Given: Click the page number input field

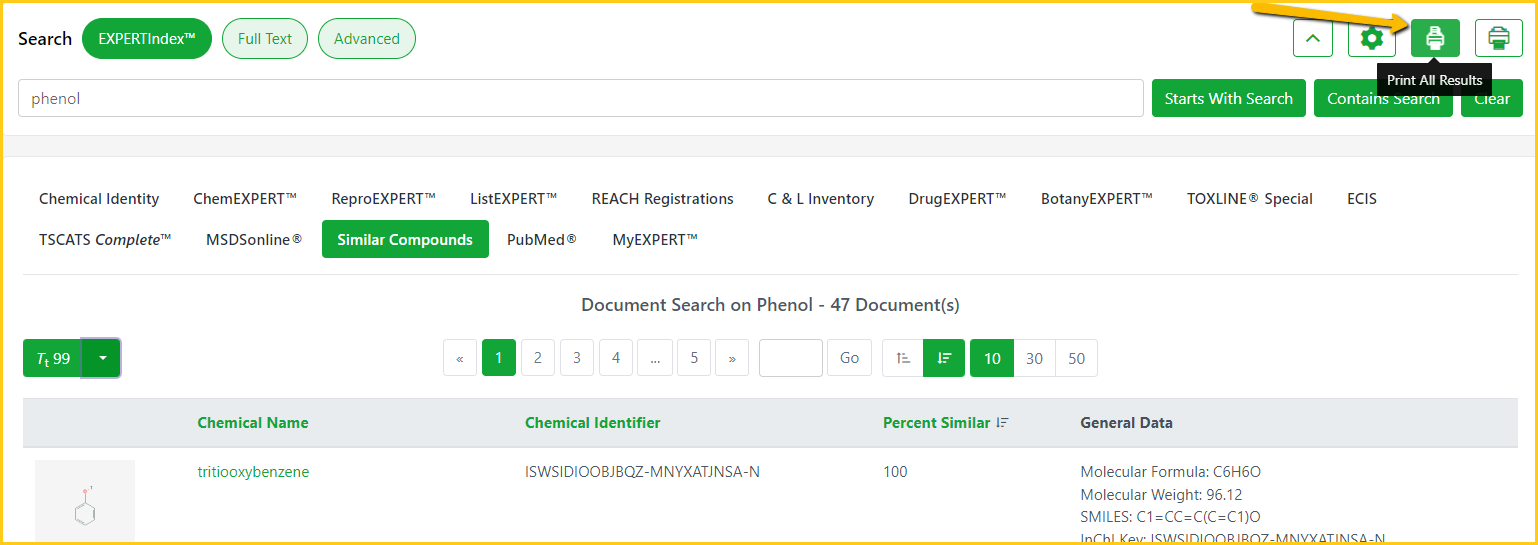Looking at the screenshot, I should pyautogui.click(x=790, y=358).
